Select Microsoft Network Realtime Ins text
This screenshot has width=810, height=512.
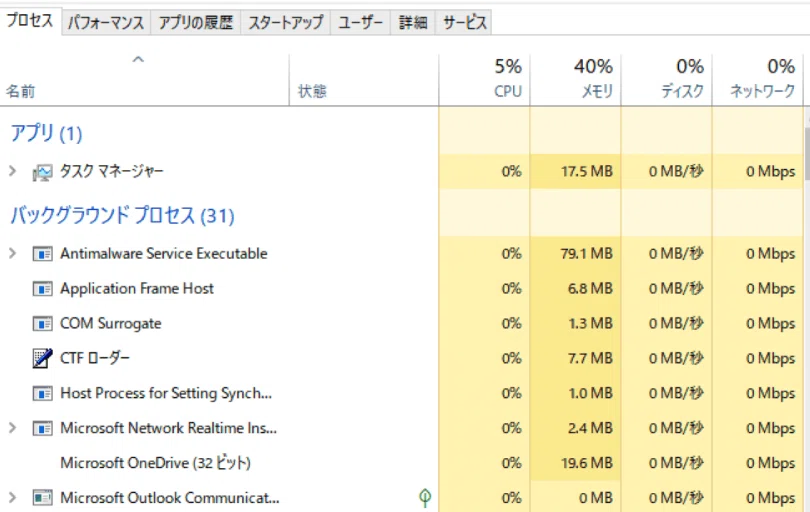tap(168, 428)
